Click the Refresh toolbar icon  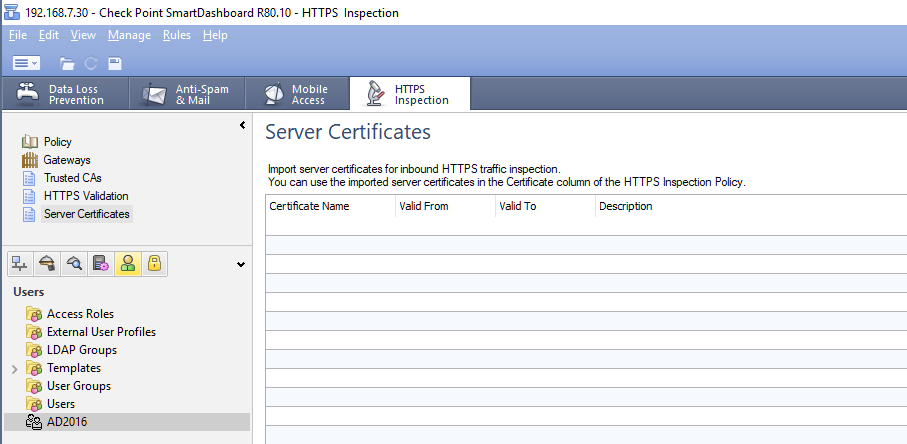click(x=91, y=64)
